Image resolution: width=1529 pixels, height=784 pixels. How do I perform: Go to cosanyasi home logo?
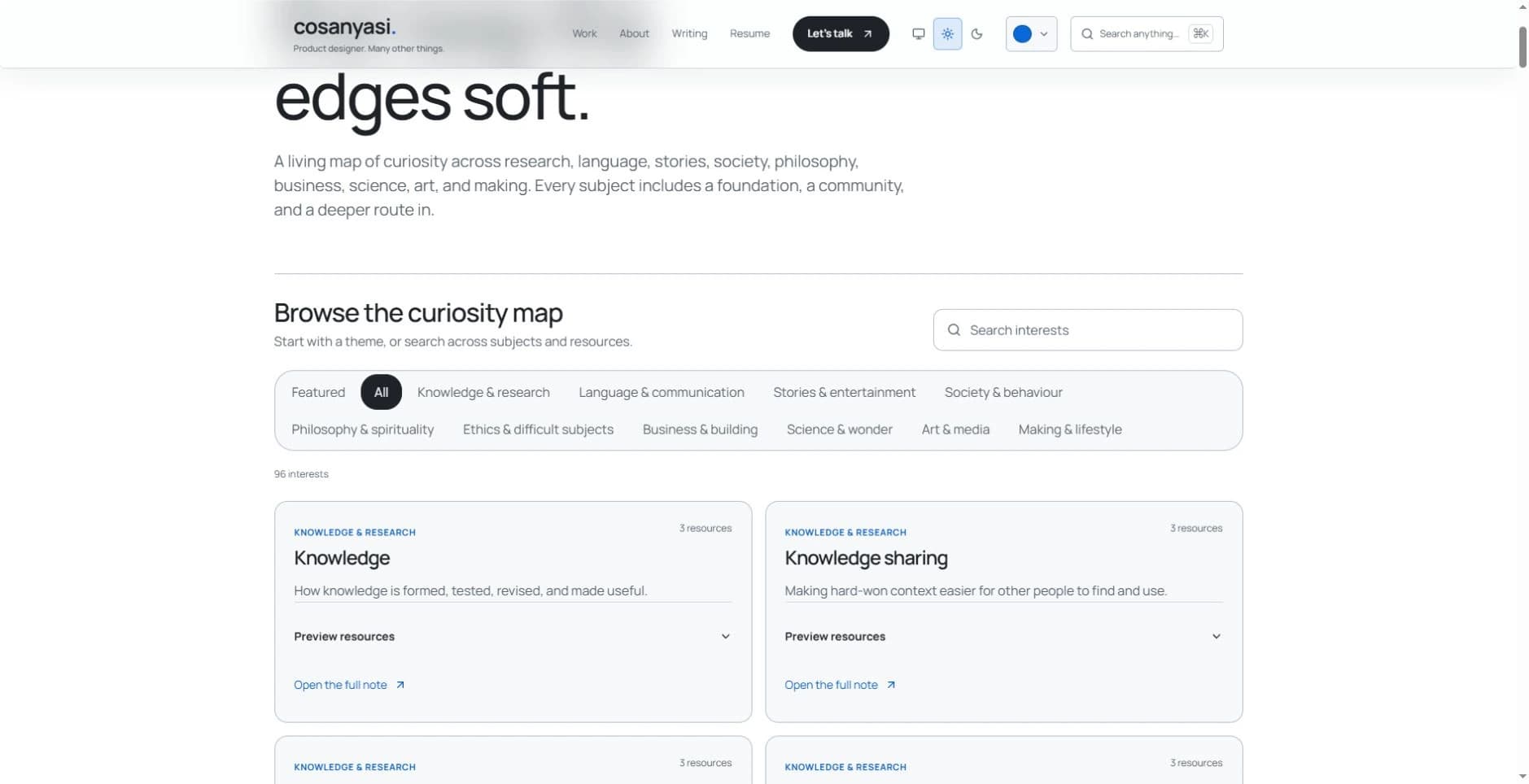[x=345, y=27]
